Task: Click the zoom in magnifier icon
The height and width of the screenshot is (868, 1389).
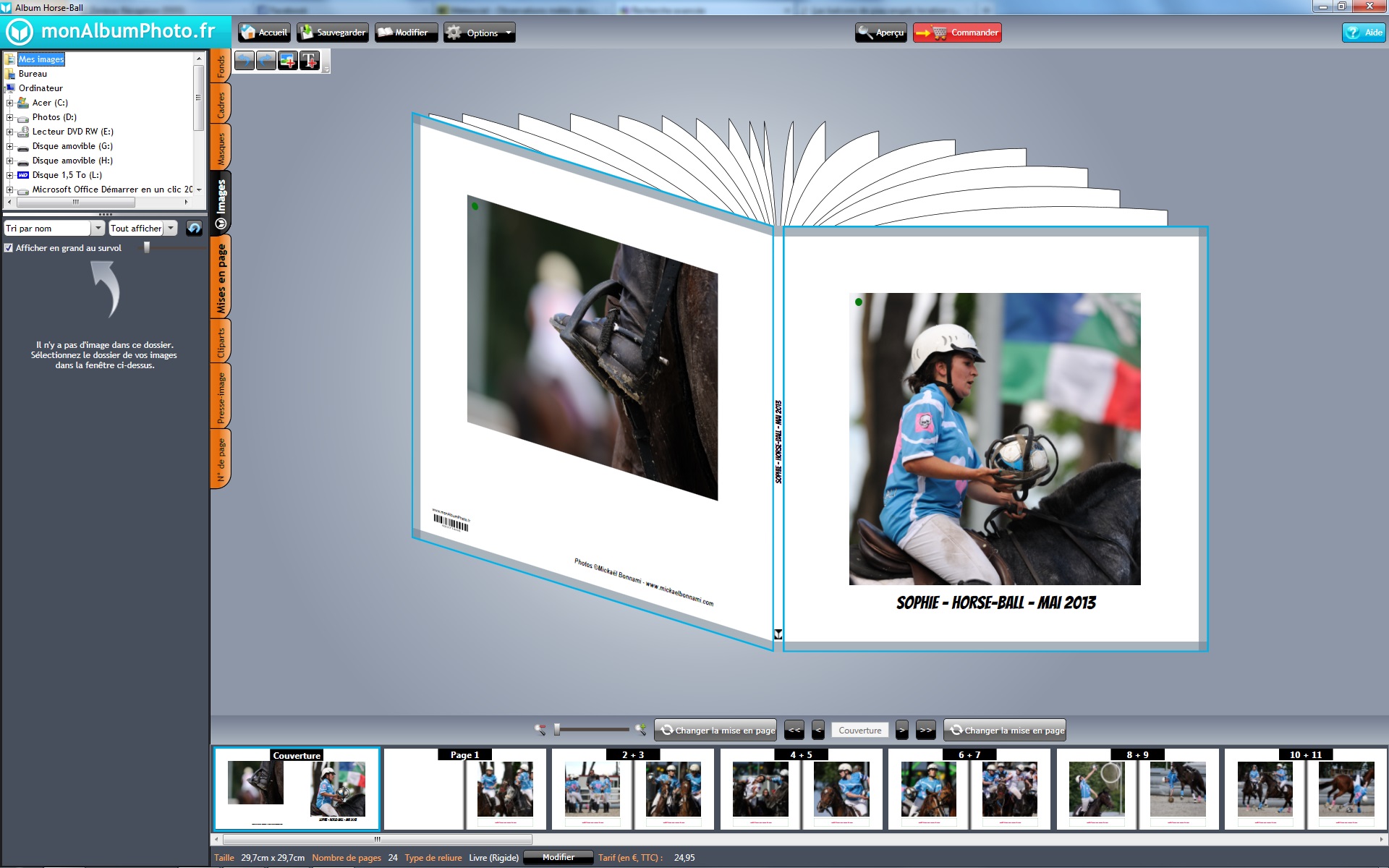Action: (640, 730)
